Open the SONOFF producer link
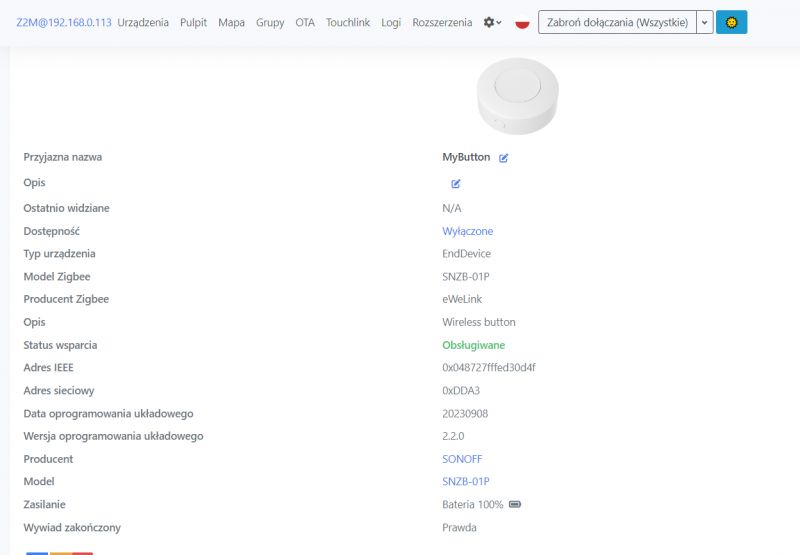 pyautogui.click(x=462, y=459)
